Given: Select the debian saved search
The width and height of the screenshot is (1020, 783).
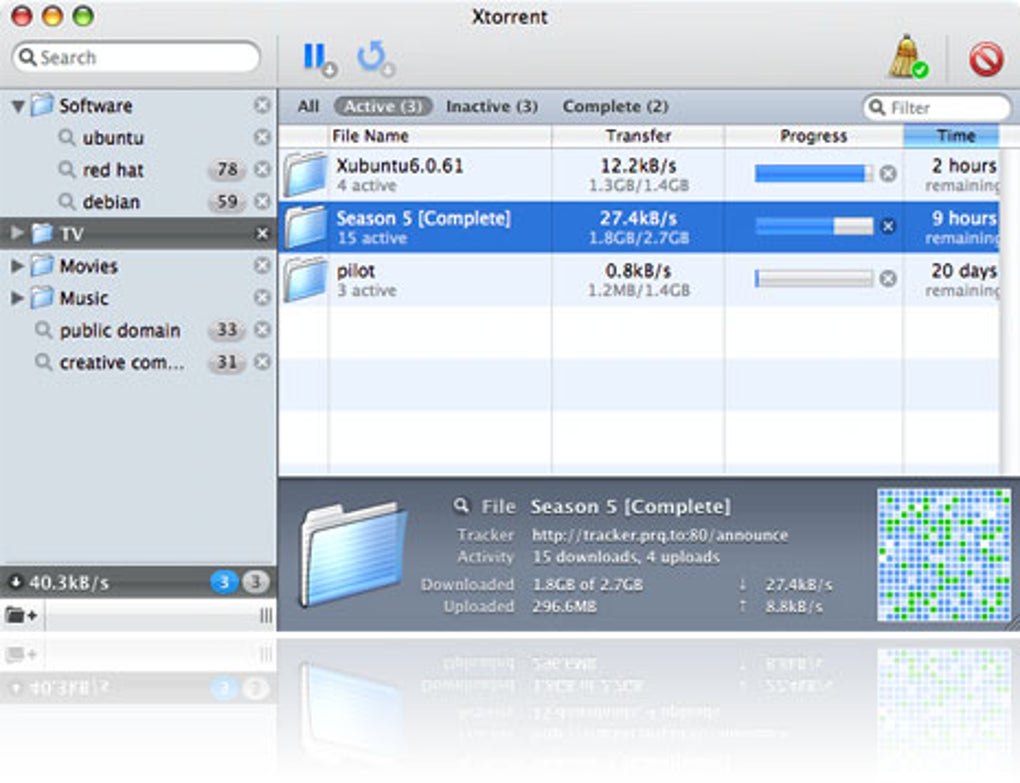Looking at the screenshot, I should 111,202.
